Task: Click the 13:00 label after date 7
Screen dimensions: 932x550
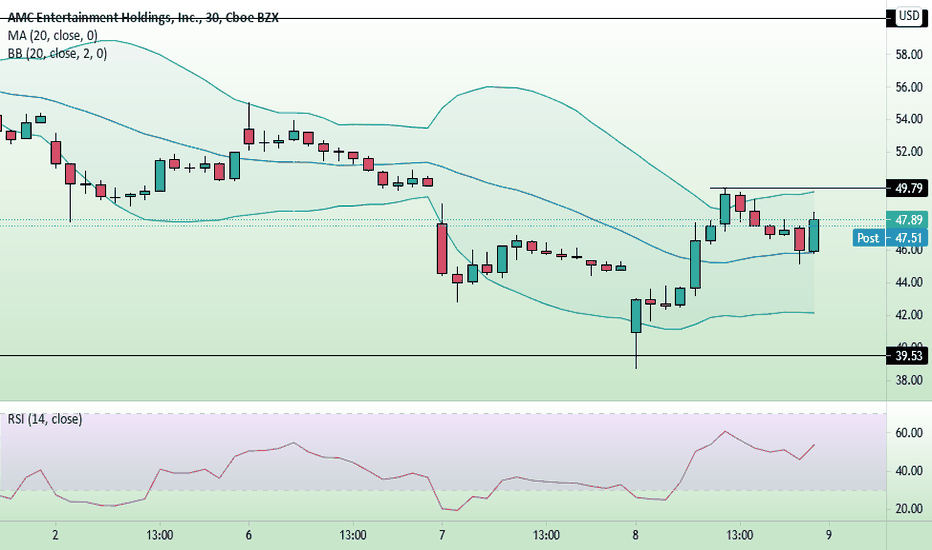Action: pyautogui.click(x=546, y=535)
